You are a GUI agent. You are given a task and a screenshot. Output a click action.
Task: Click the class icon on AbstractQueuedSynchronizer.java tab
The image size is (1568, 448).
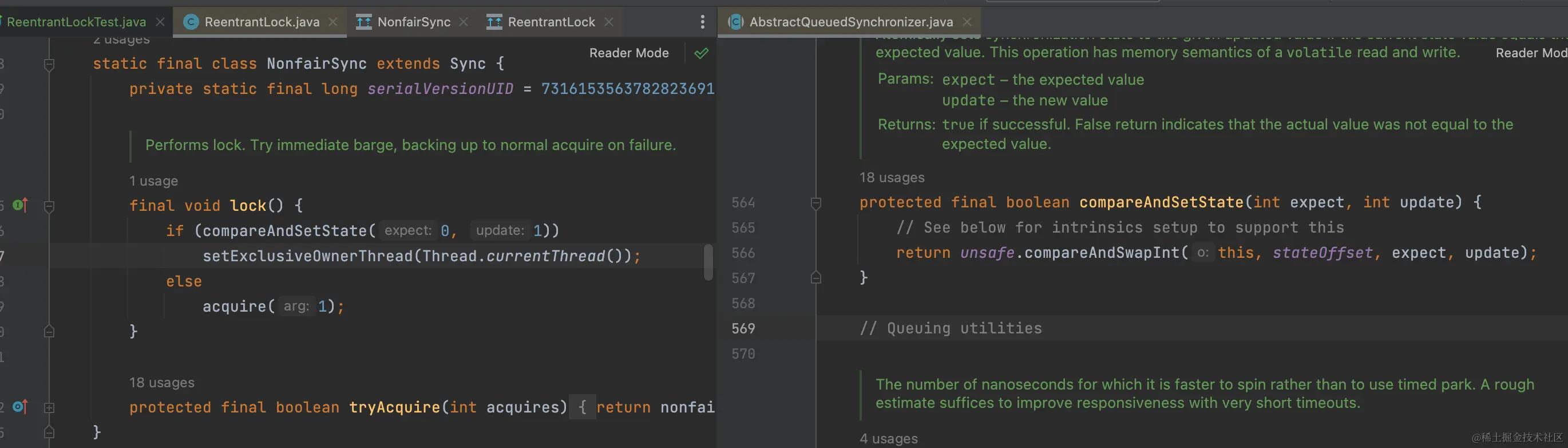pyautogui.click(x=735, y=22)
